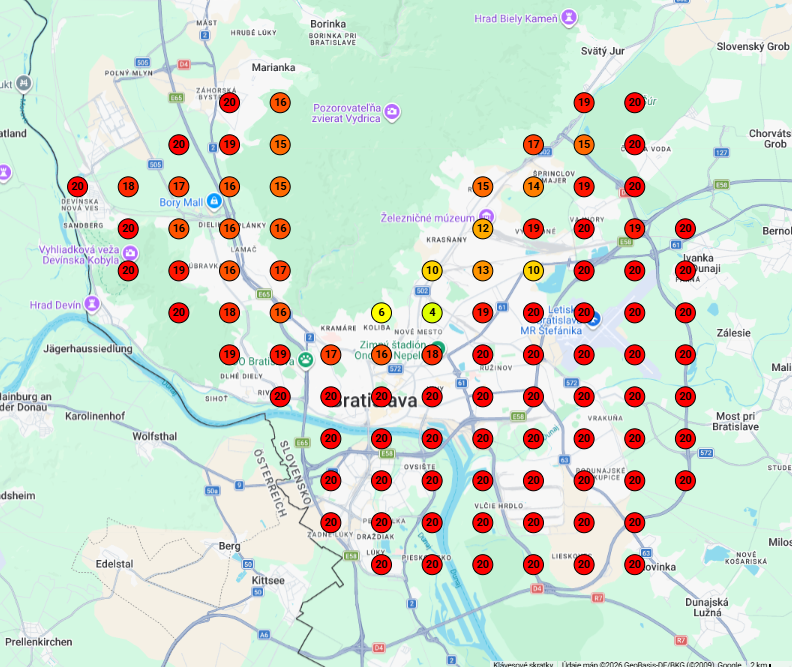Image resolution: width=792 pixels, height=667 pixels.
Task: Open the Zimný štadión Ondreja Nepelu pin
Action: (438, 348)
